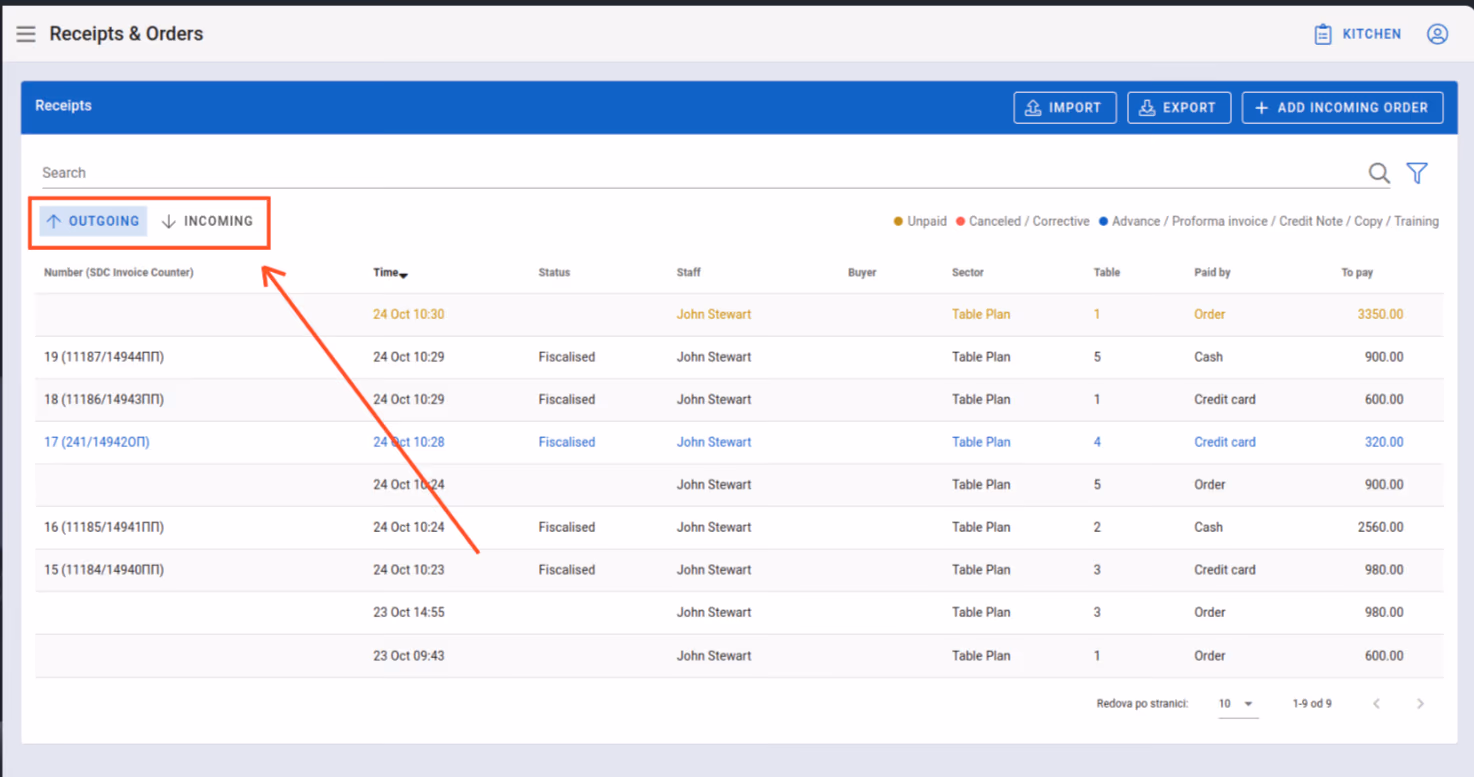
Task: Click the Import button
Action: click(x=1065, y=108)
